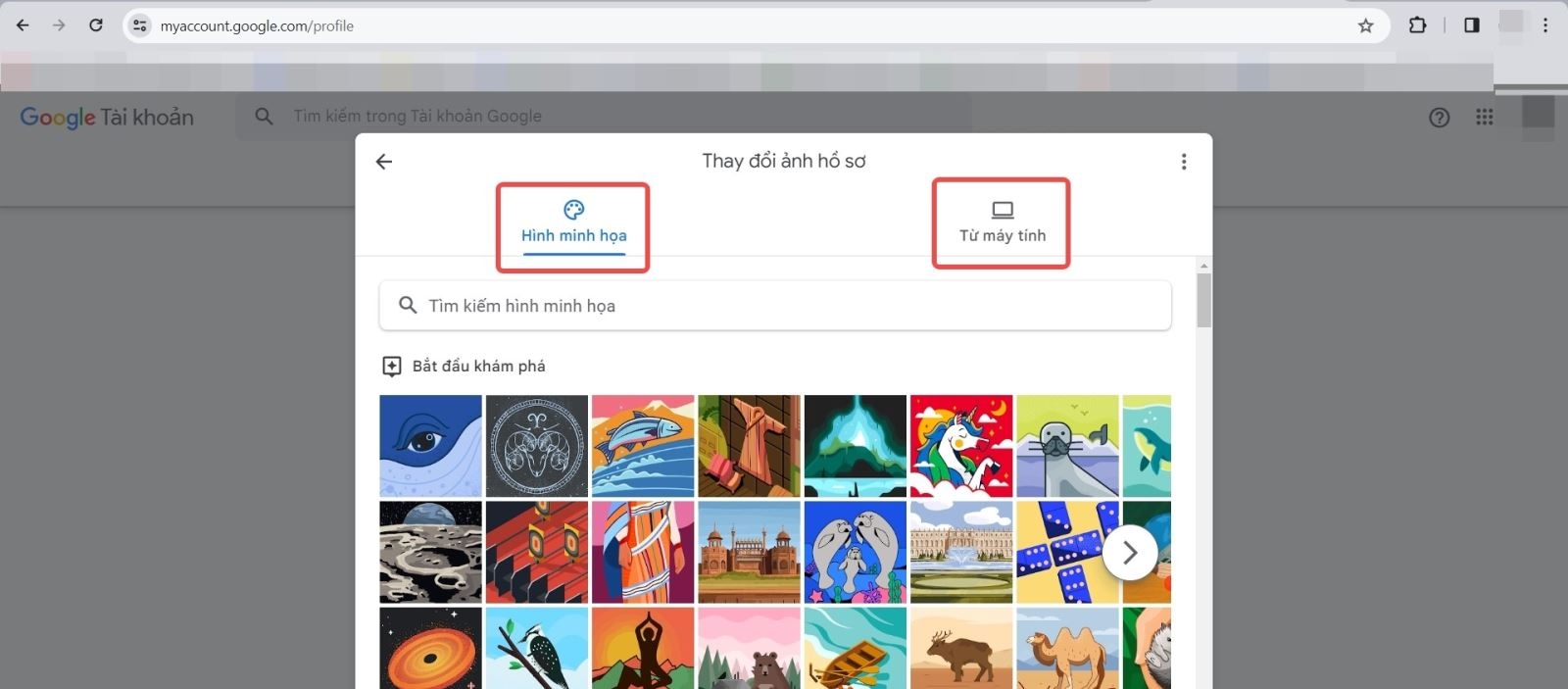Select the Aries ram zodiac illustration

[537, 446]
